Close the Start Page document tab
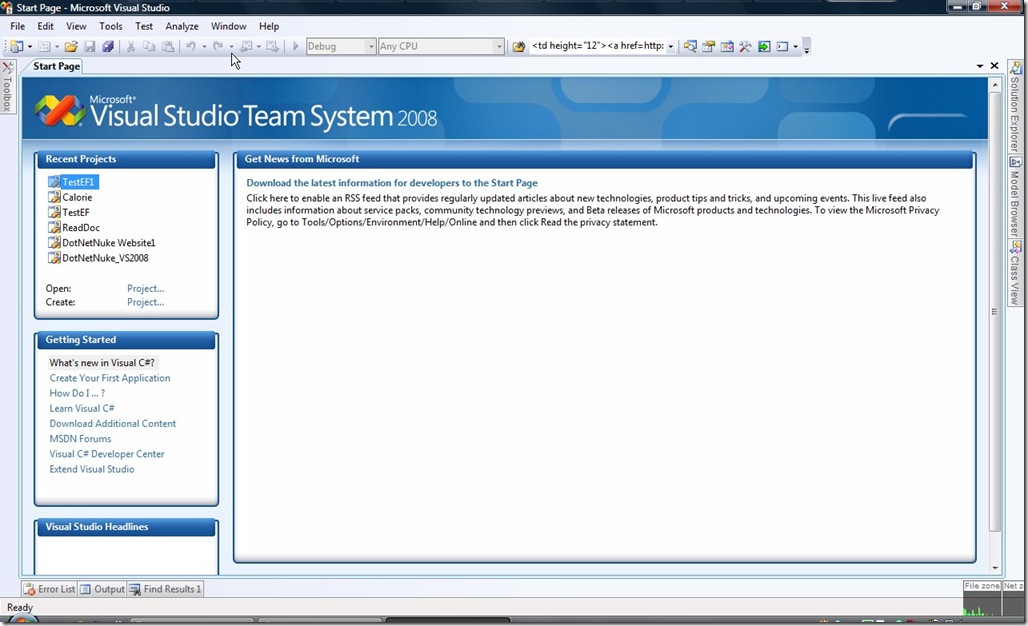 point(995,66)
